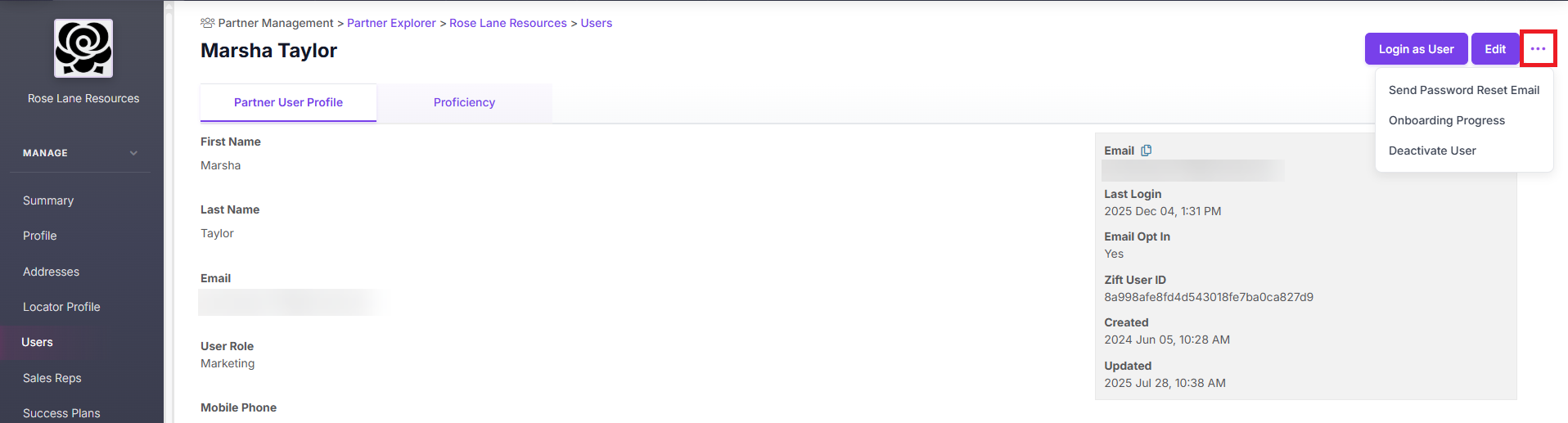Open Sales Reps sidebar item

tap(52, 378)
